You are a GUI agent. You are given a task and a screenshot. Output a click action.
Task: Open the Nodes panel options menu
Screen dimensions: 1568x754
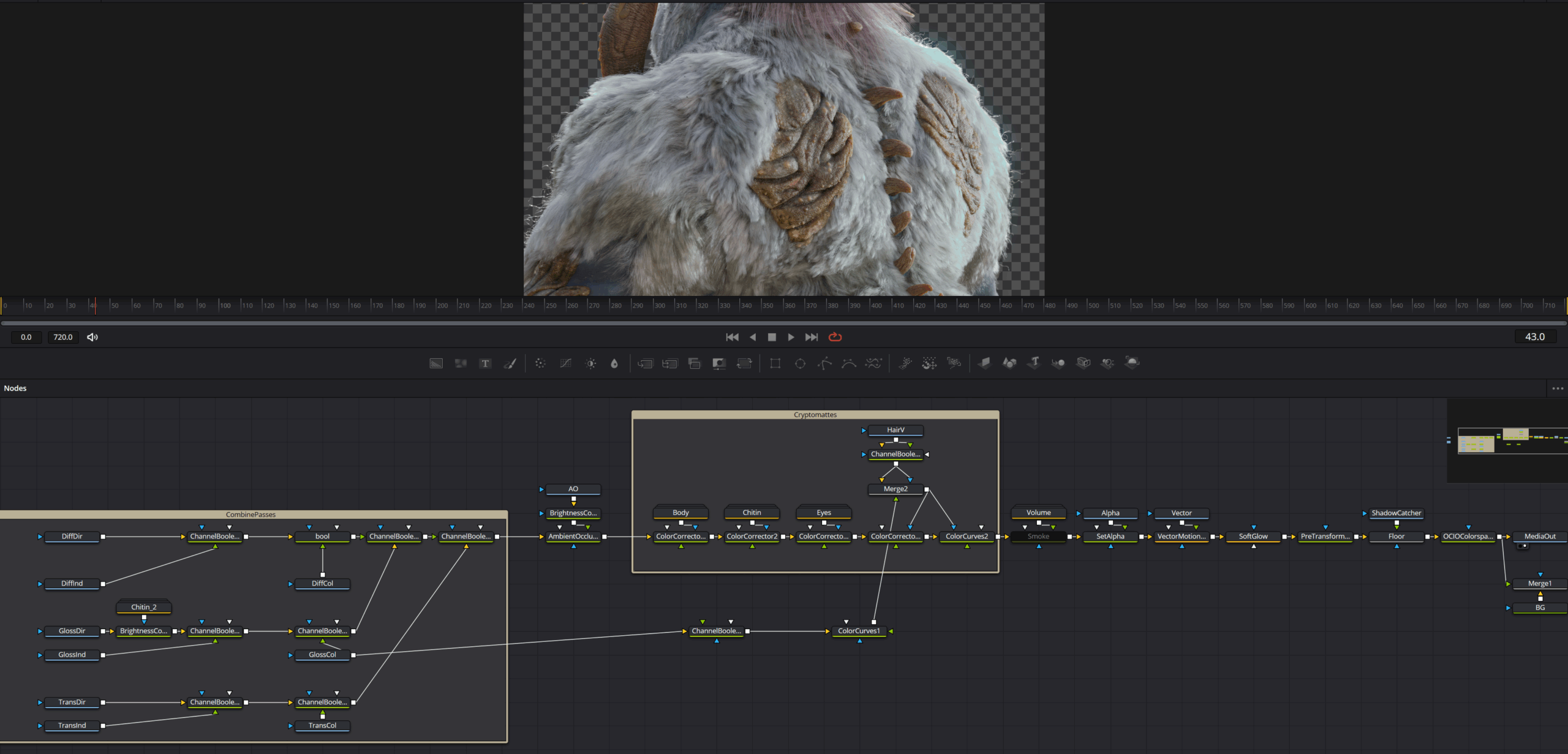click(1557, 388)
